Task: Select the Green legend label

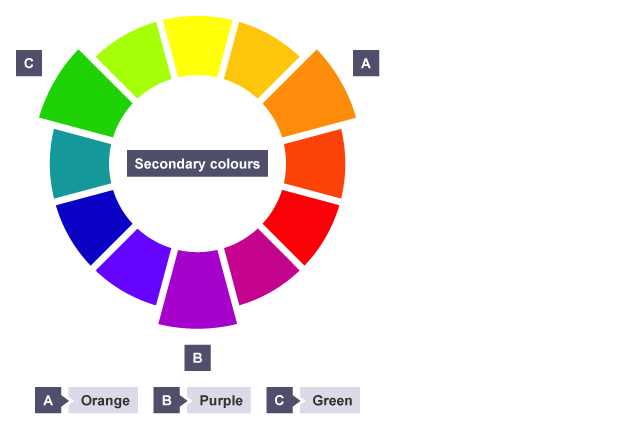Action: pos(332,401)
